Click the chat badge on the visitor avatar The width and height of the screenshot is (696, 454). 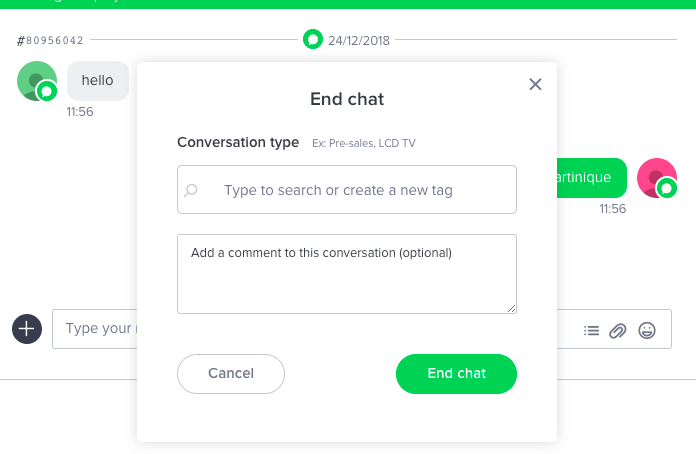click(47, 91)
